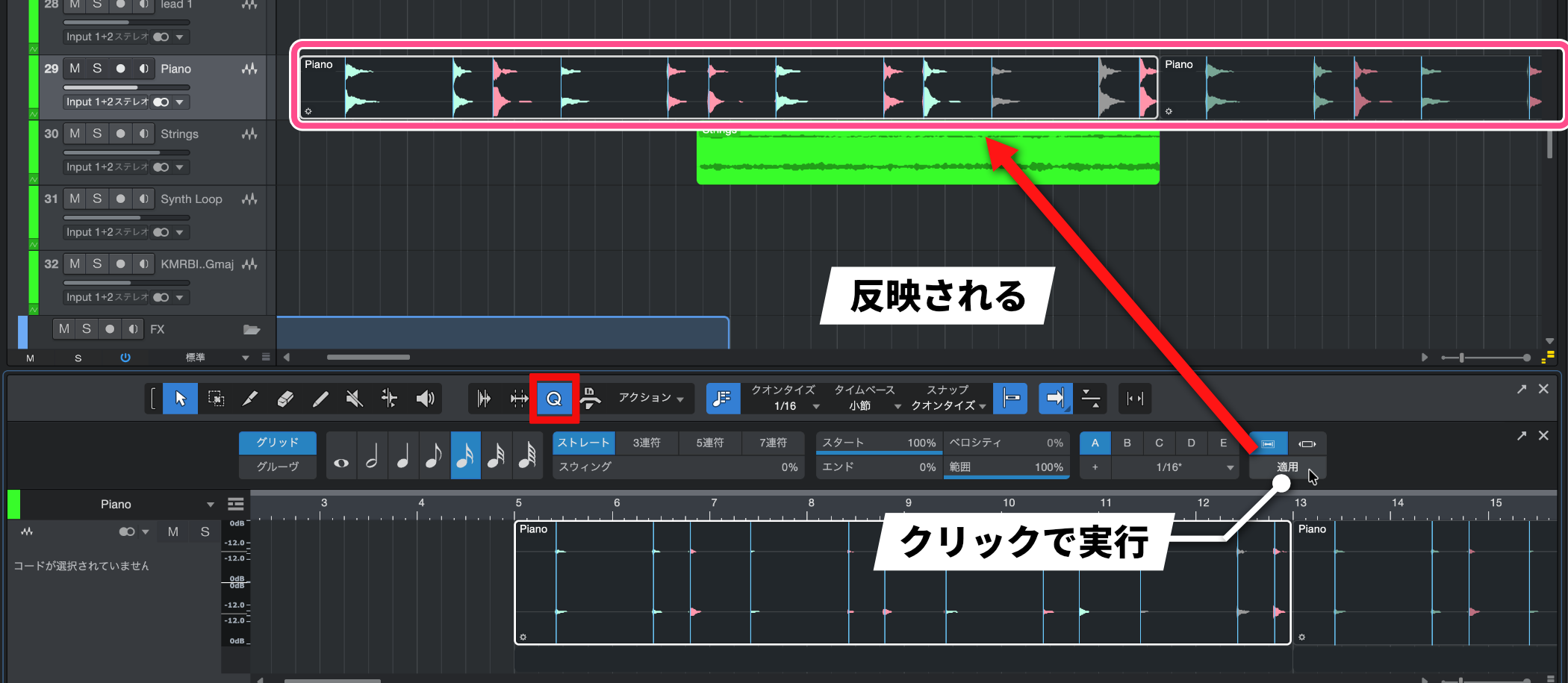
Task: Select the Split tool
Action: (250, 398)
